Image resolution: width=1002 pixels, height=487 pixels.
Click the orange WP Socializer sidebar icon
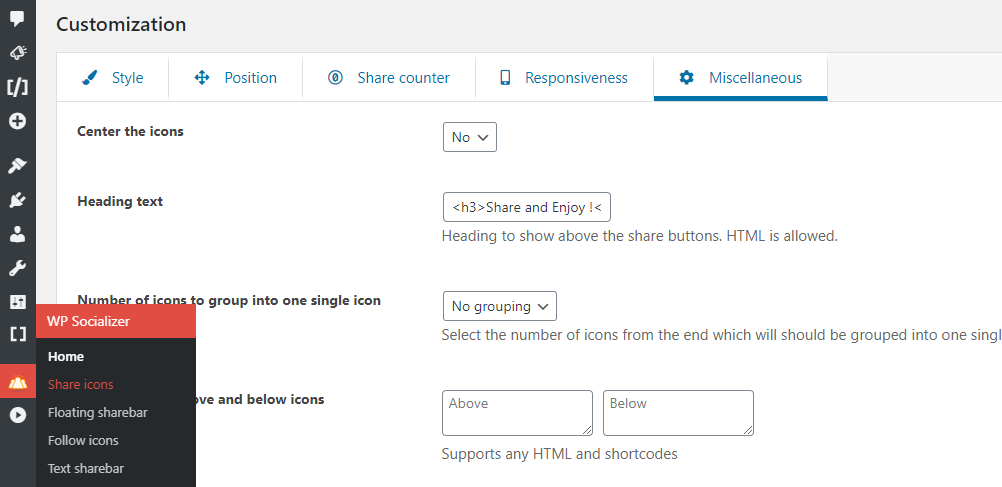point(17,382)
